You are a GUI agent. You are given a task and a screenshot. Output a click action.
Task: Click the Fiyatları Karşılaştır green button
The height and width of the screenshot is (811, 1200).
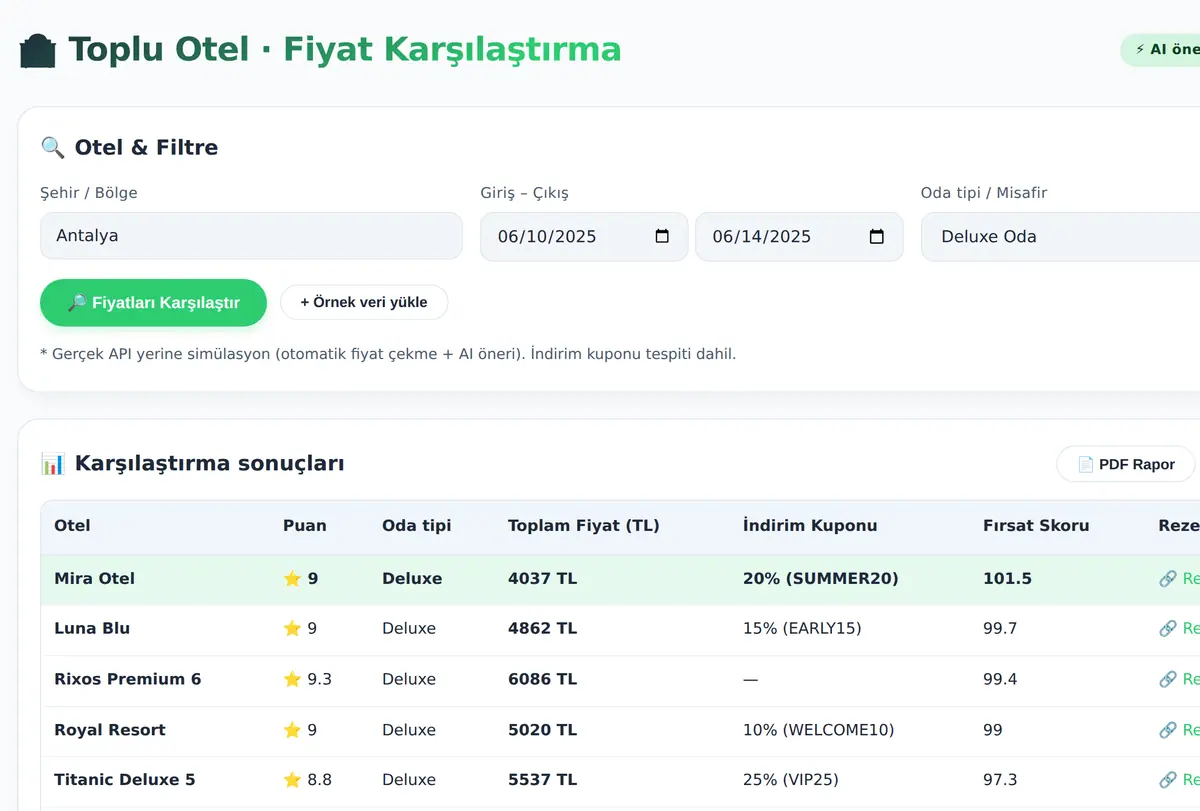click(153, 303)
